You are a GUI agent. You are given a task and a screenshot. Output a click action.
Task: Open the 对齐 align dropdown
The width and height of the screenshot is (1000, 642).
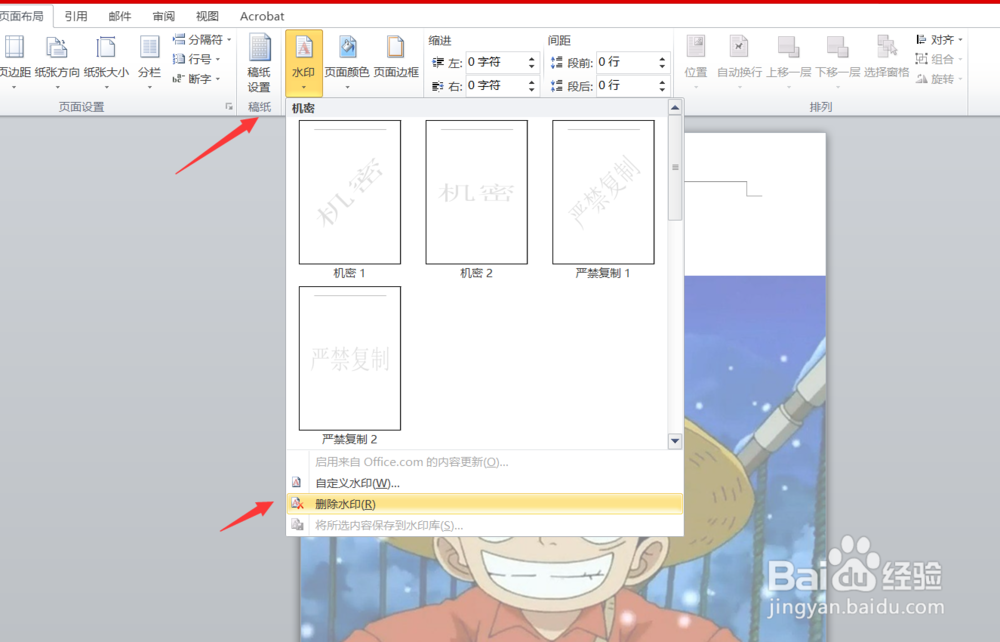coord(939,40)
